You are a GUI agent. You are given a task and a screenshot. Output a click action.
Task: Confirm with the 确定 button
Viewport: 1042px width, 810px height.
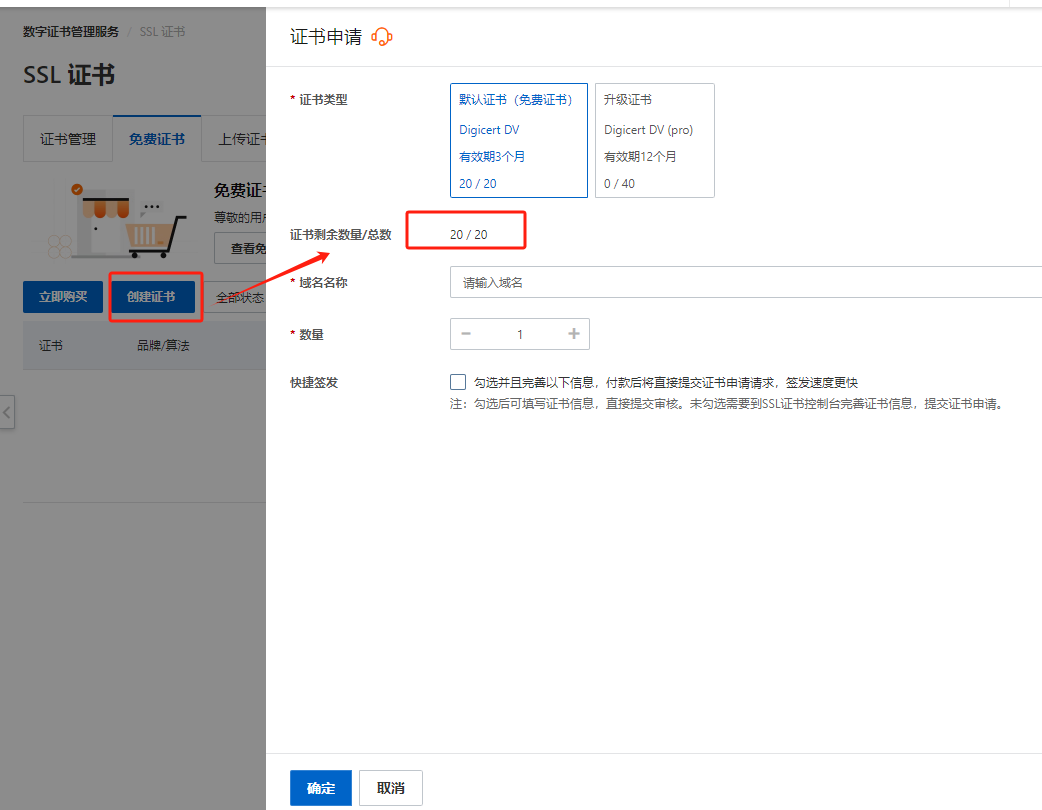[321, 788]
